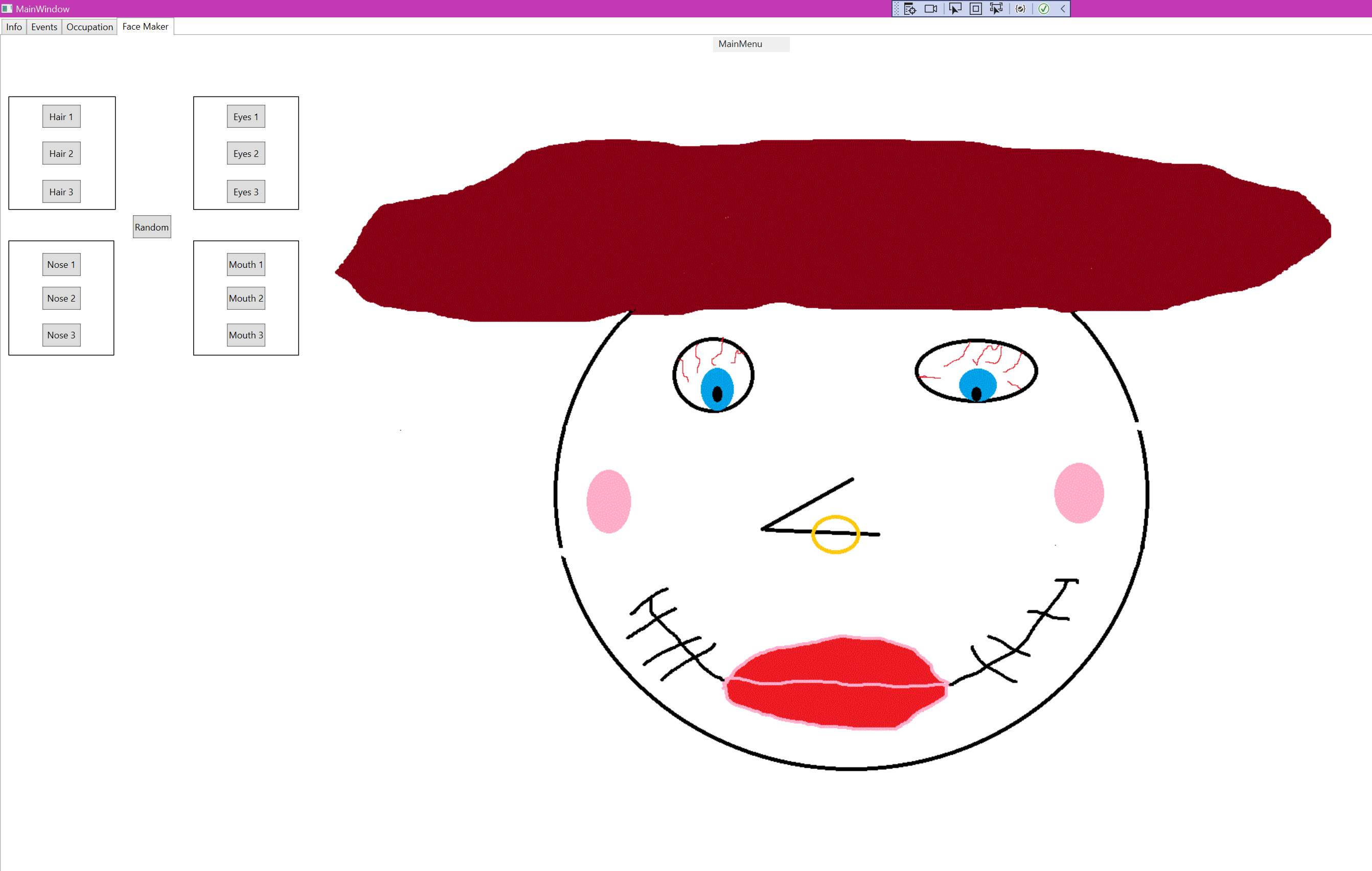The width and height of the screenshot is (1372, 871).
Task: Open the Events tab
Action: click(x=44, y=27)
